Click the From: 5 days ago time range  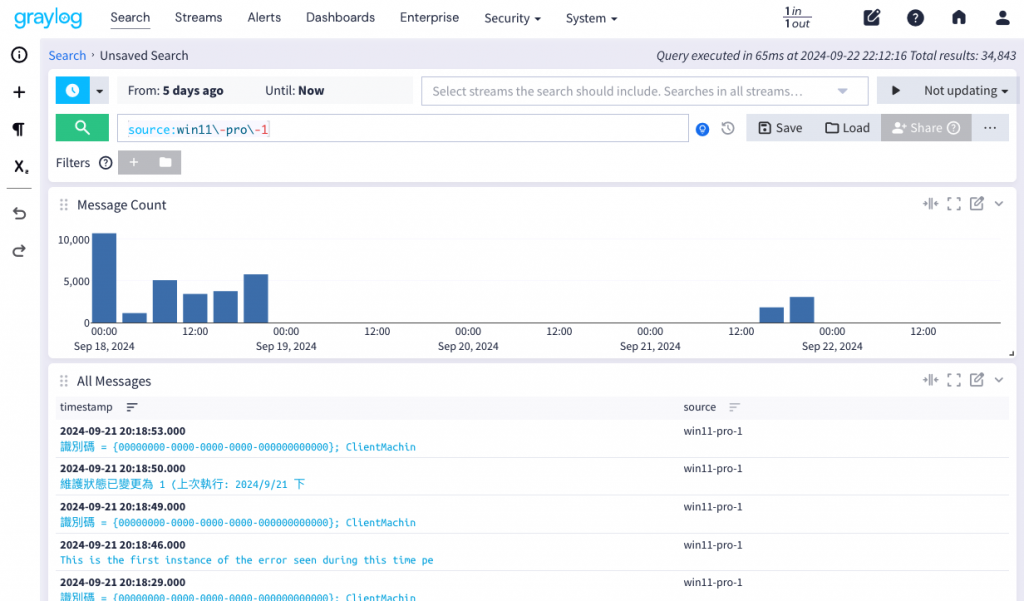(176, 91)
